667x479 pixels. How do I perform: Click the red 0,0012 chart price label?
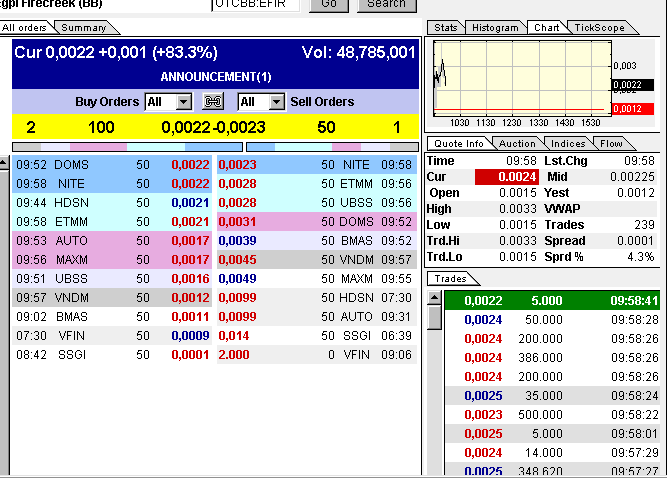pyautogui.click(x=633, y=109)
